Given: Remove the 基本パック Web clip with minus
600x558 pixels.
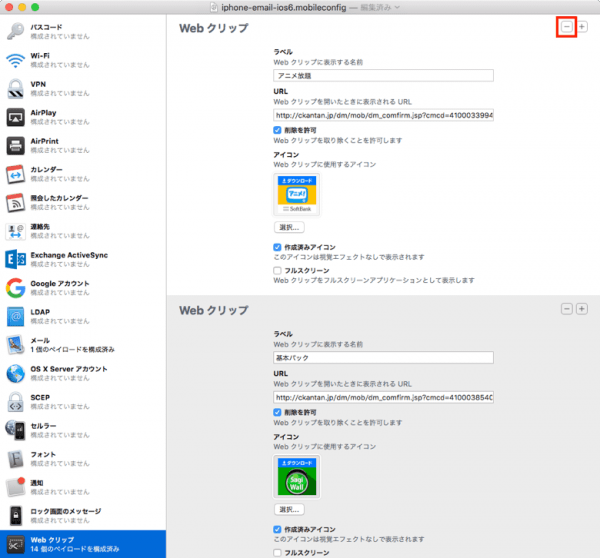Looking at the screenshot, I should pos(567,309).
